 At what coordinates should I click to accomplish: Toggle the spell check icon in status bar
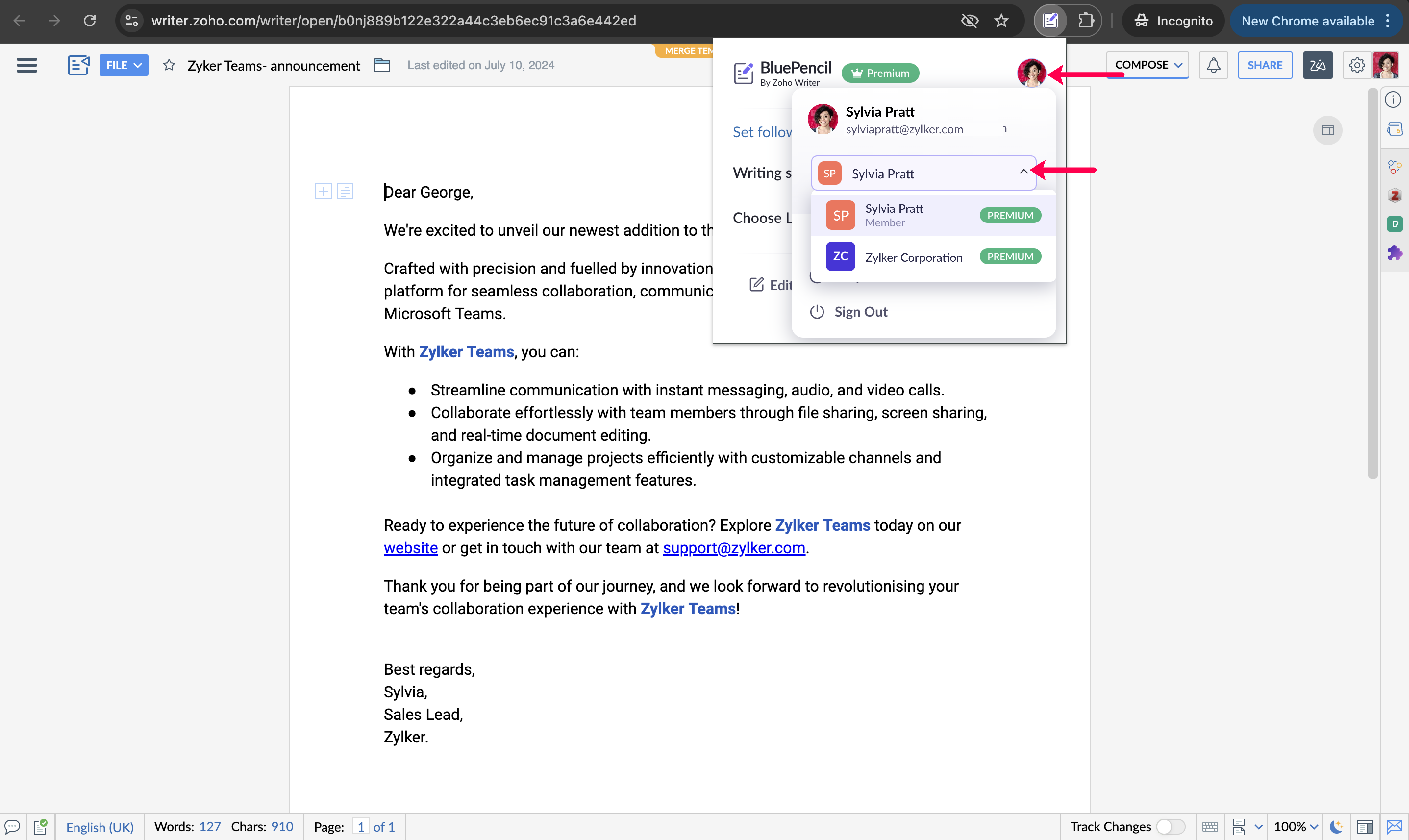click(40, 827)
